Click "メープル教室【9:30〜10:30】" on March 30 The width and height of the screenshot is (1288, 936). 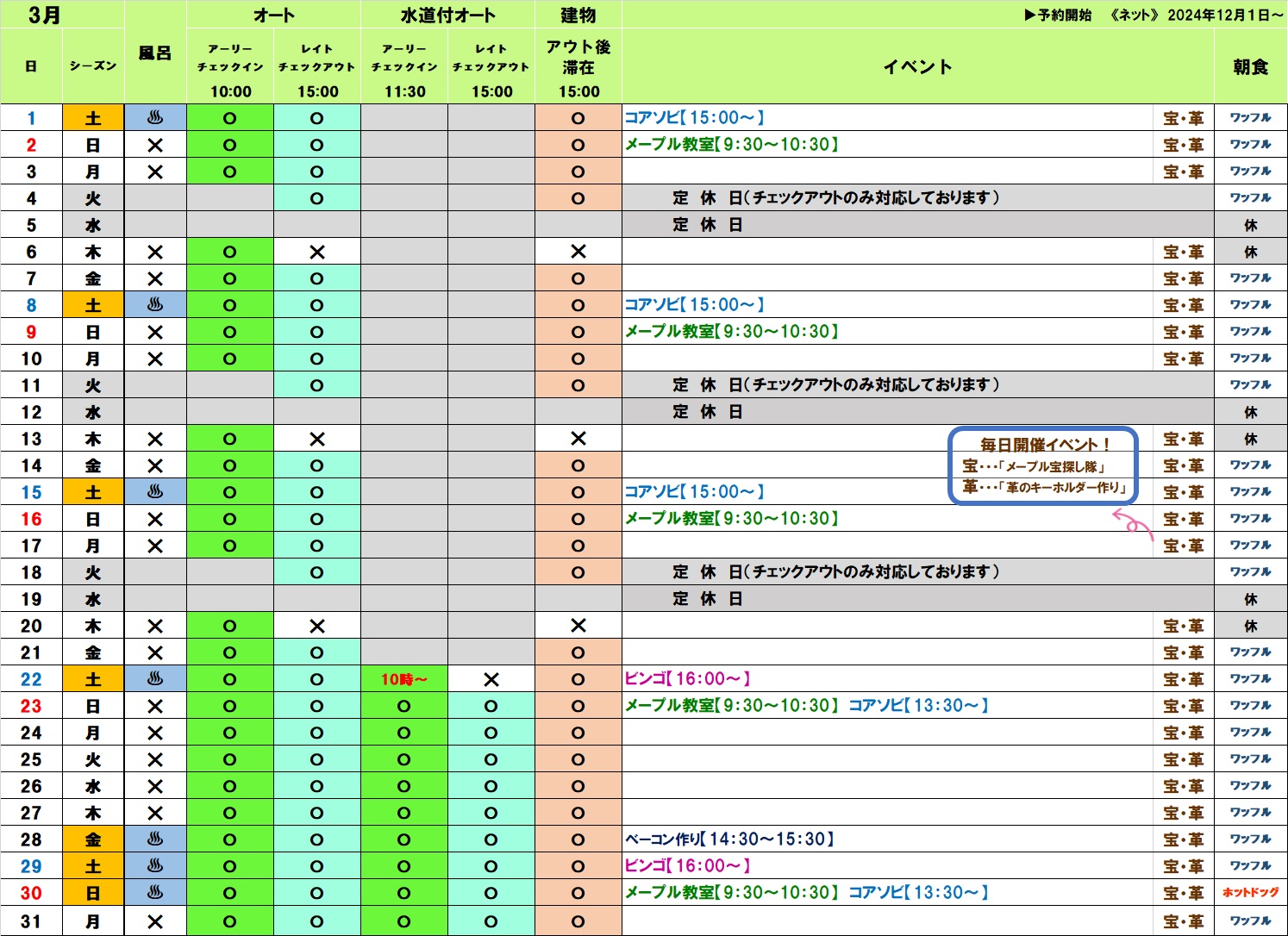coord(732,892)
